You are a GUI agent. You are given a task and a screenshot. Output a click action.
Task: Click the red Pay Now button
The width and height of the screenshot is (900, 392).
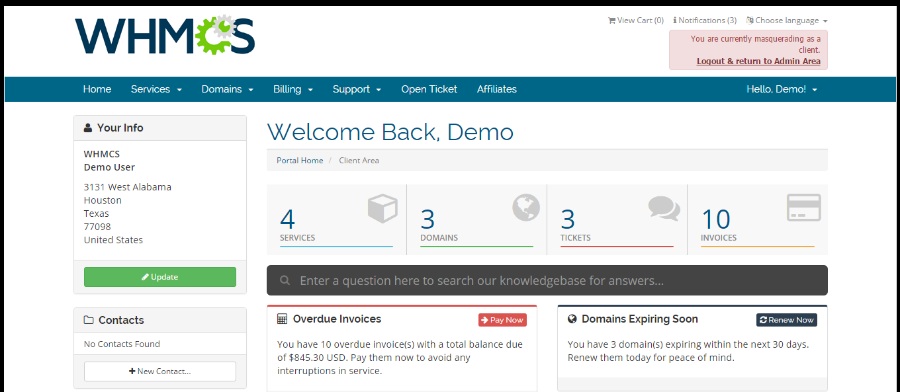(502, 320)
